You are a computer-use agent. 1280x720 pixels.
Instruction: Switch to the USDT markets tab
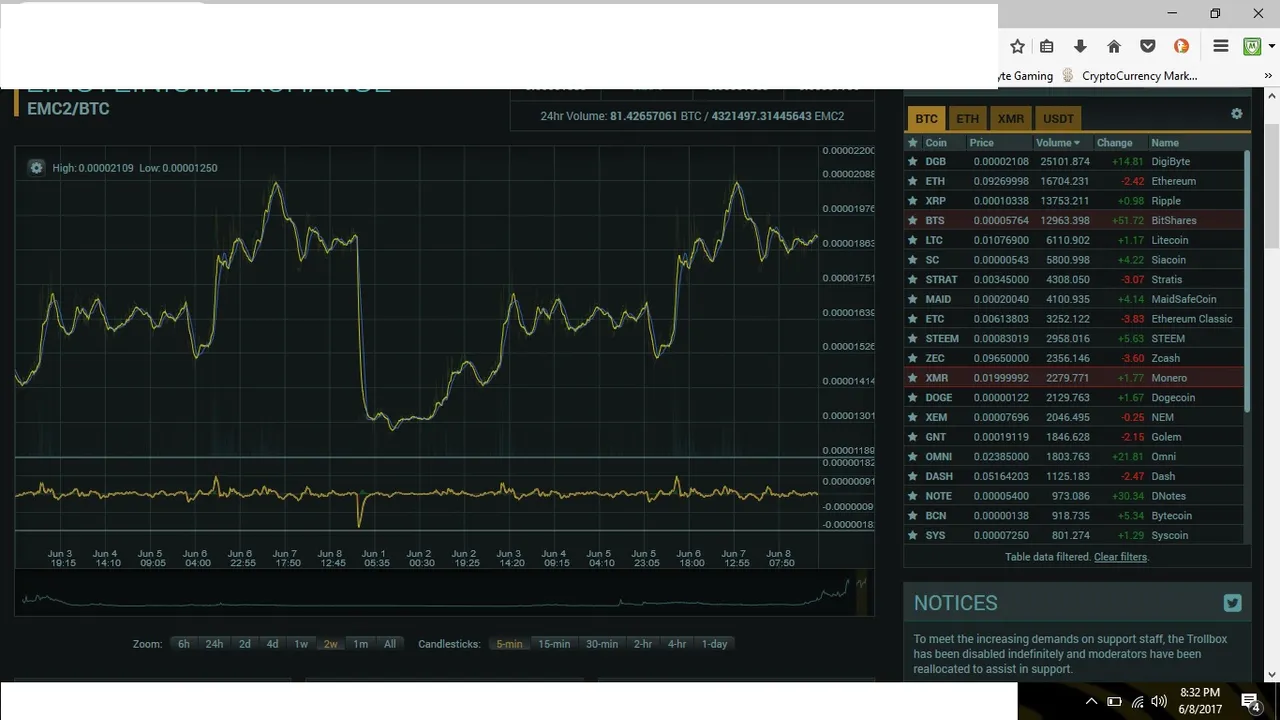1058,118
